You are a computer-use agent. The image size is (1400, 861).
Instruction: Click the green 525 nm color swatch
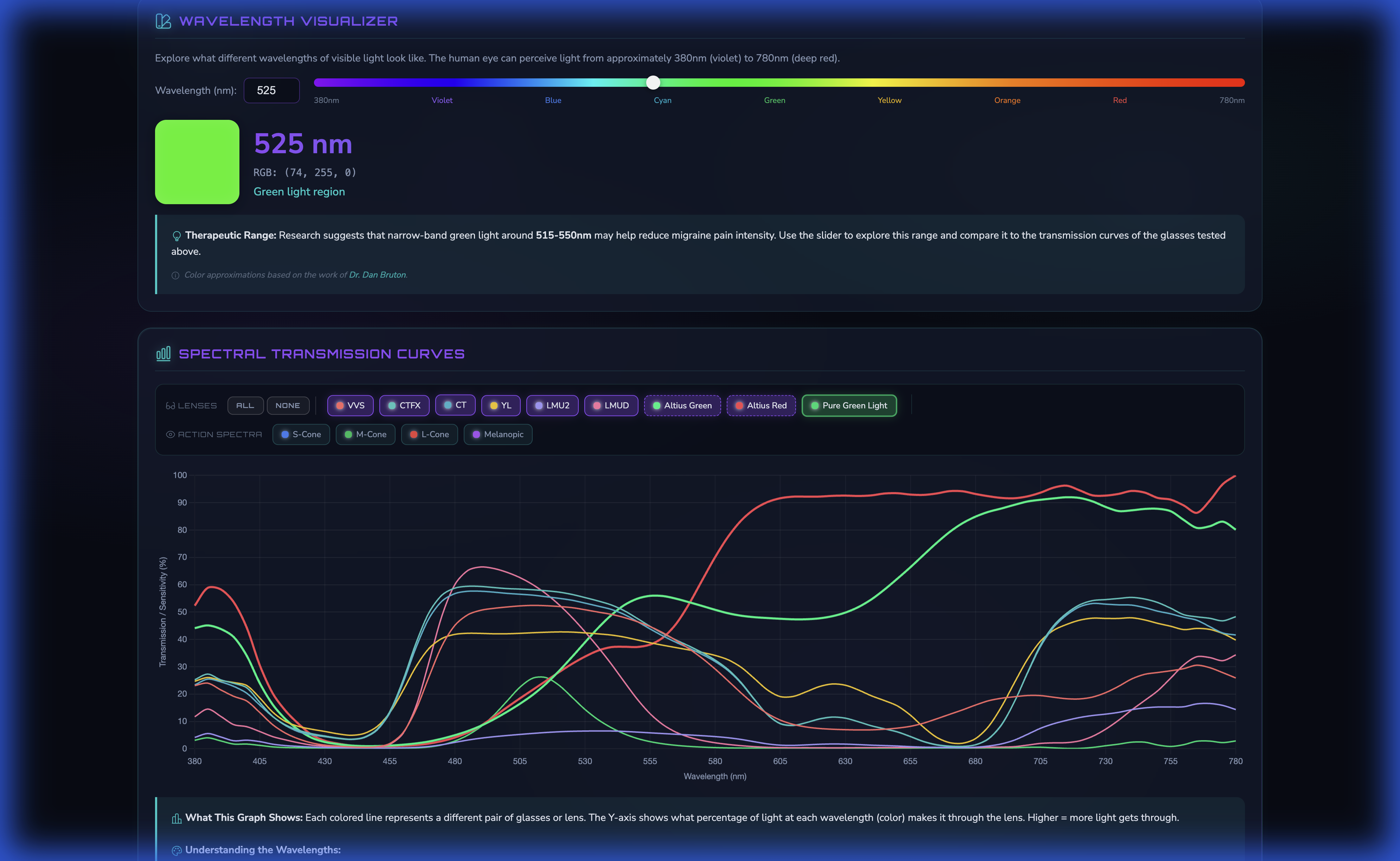tap(197, 162)
